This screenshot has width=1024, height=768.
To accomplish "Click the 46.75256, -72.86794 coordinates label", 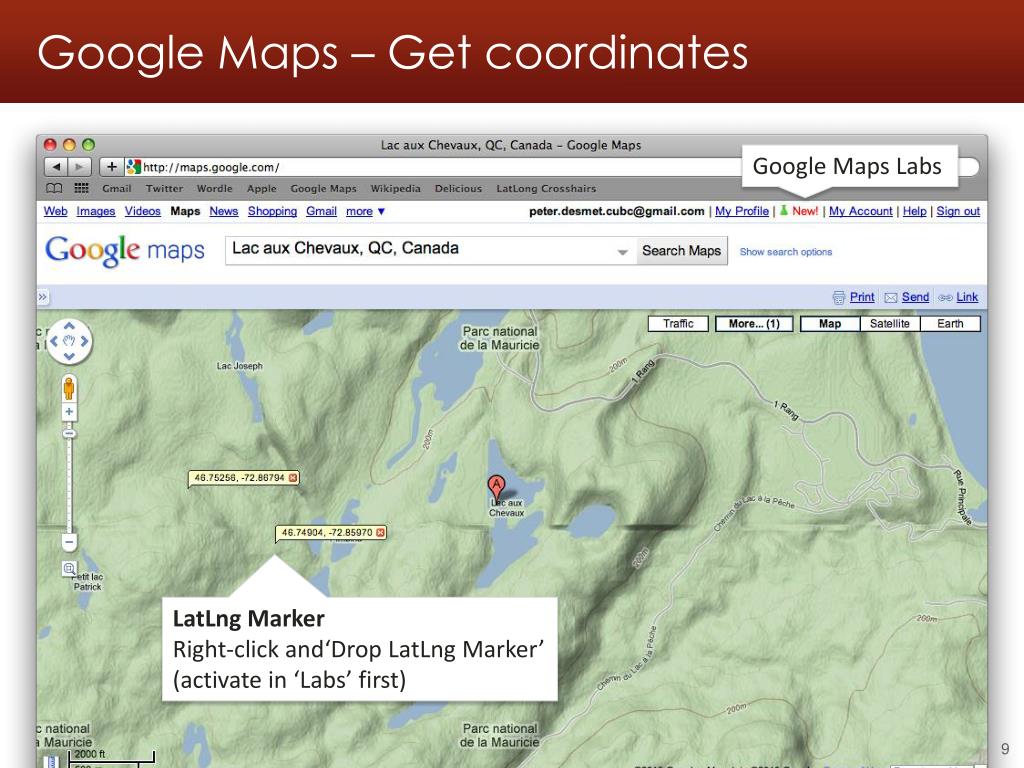I will (239, 478).
